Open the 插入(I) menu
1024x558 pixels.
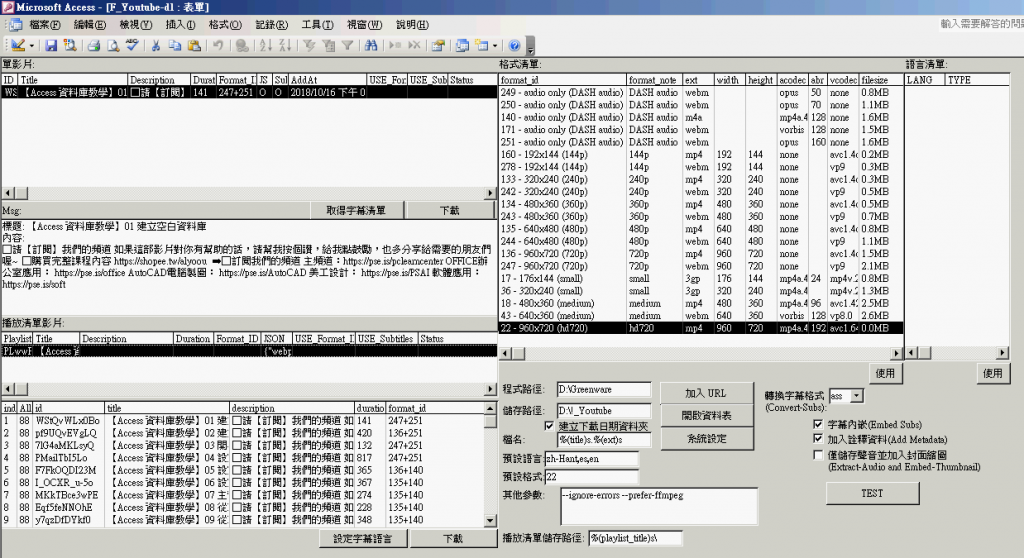[180, 25]
